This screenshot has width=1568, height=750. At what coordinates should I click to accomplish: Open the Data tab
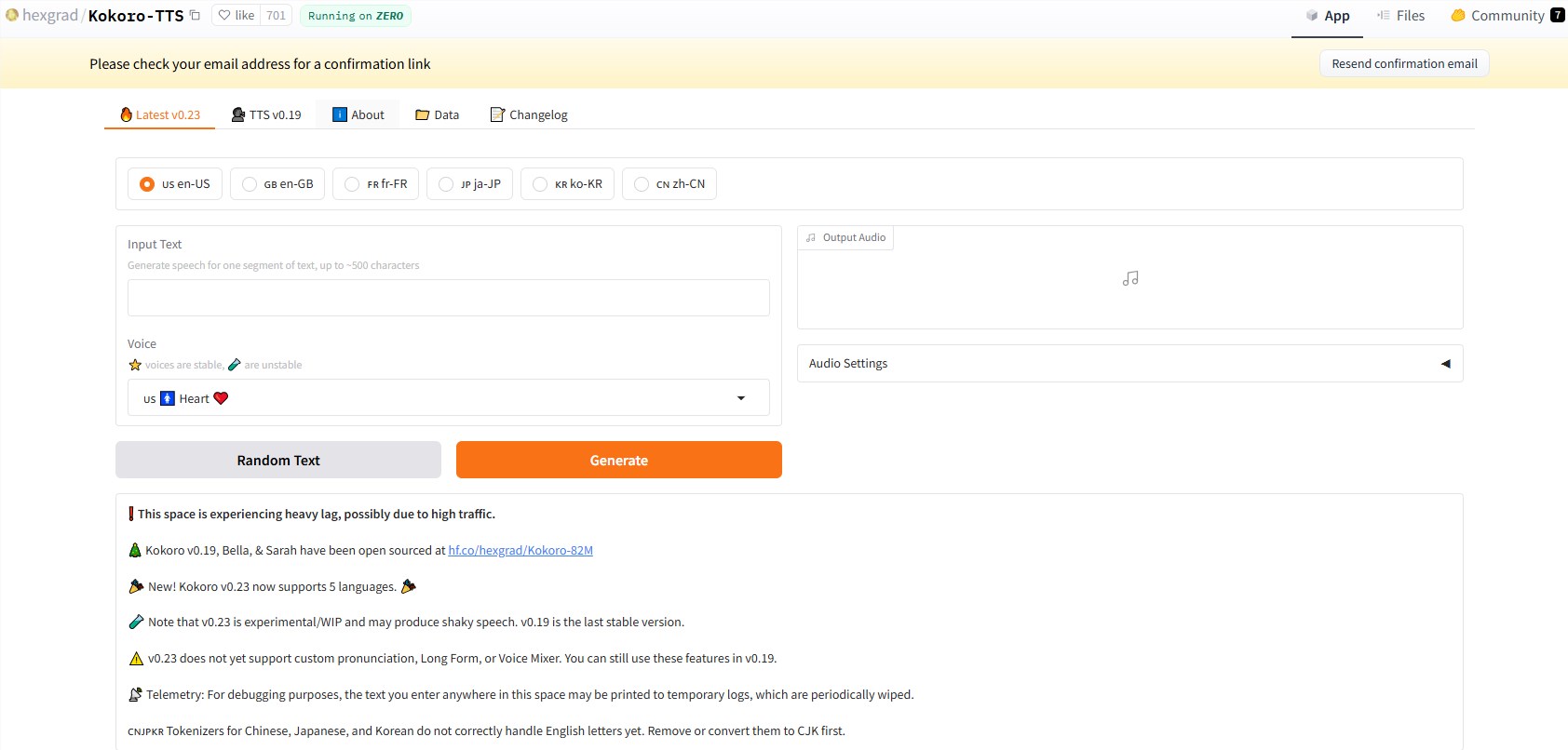coord(438,115)
